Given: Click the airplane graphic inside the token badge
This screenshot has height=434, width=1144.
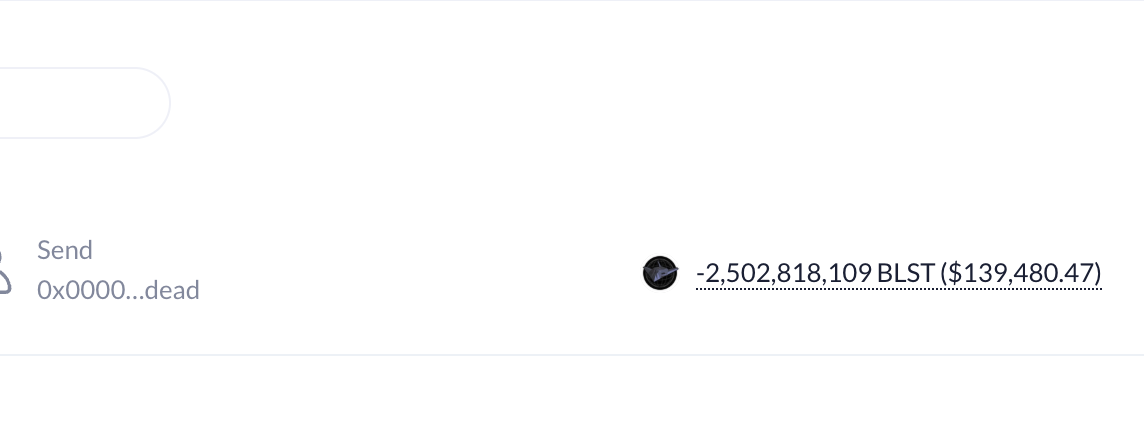Looking at the screenshot, I should pos(663,274).
